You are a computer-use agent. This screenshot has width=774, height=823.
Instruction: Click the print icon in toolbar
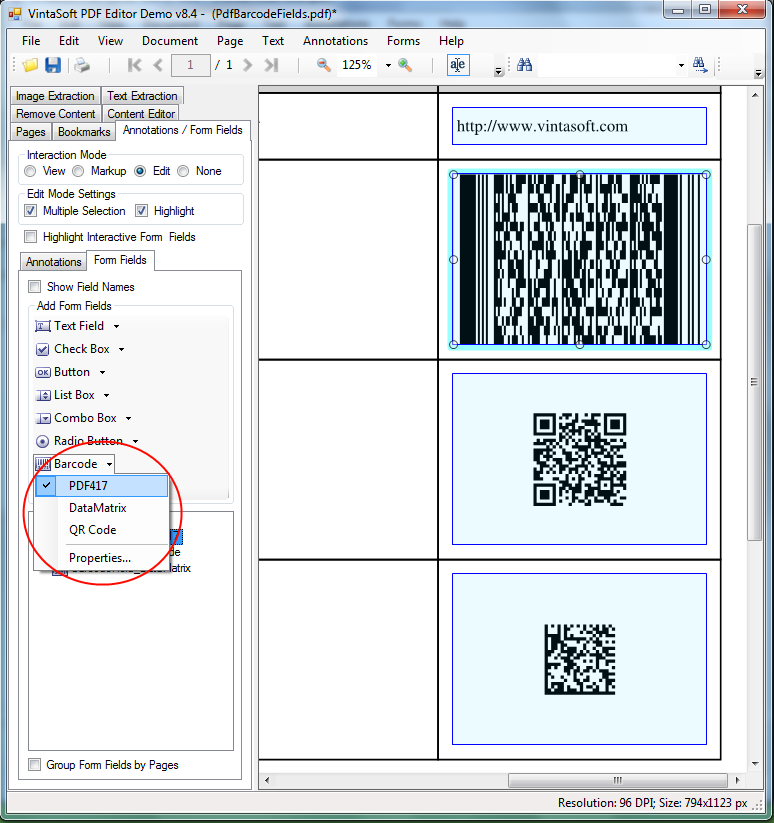click(x=81, y=65)
